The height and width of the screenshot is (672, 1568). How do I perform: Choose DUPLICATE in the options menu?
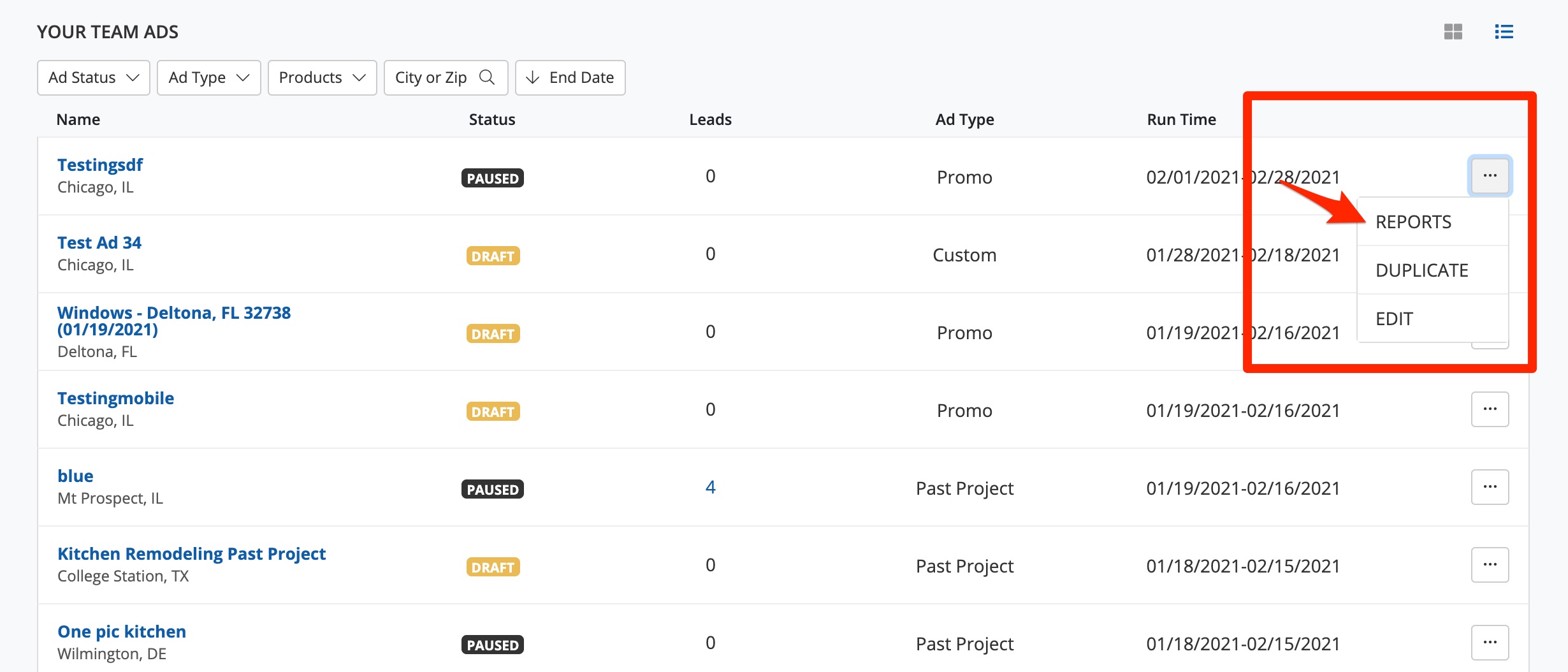coord(1421,270)
